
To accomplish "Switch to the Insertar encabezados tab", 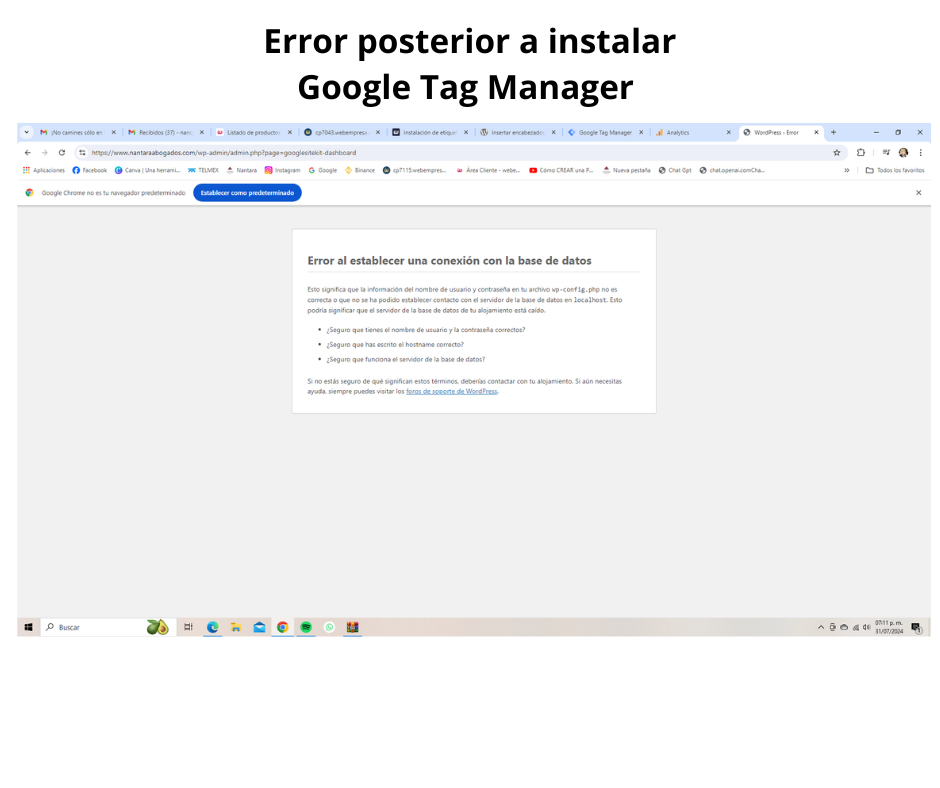I will [517, 133].
